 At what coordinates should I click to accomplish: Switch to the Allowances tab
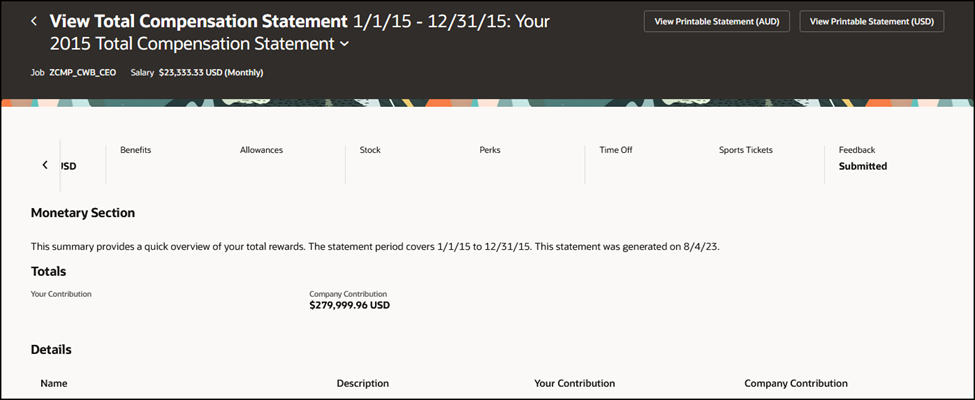tap(261, 150)
